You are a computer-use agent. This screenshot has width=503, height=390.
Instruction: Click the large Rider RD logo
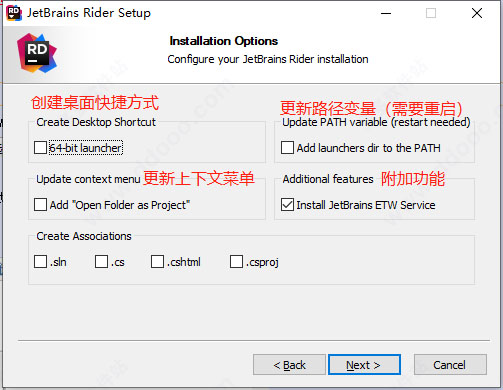tap(37, 53)
